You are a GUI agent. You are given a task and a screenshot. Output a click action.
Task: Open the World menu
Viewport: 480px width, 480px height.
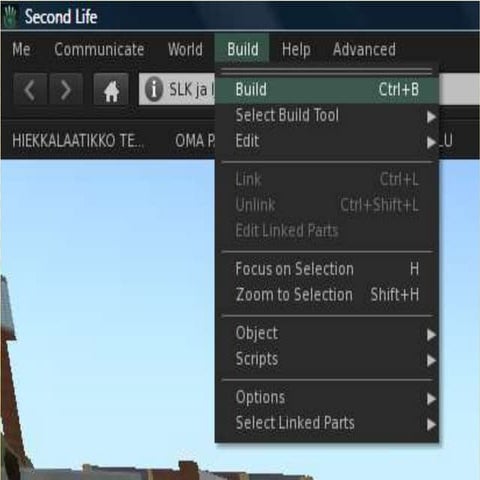tap(185, 50)
